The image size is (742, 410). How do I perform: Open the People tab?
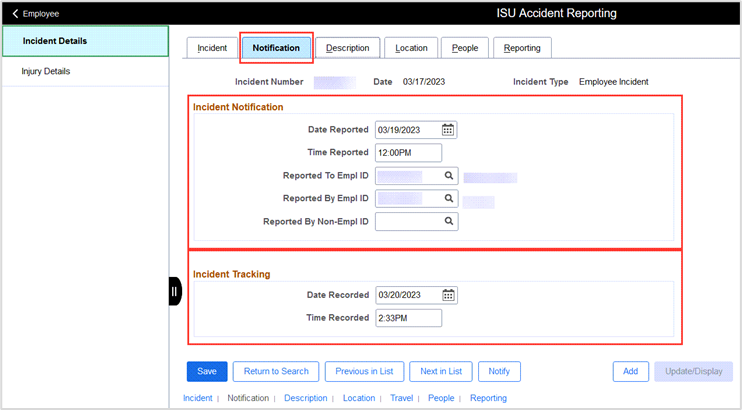click(465, 48)
